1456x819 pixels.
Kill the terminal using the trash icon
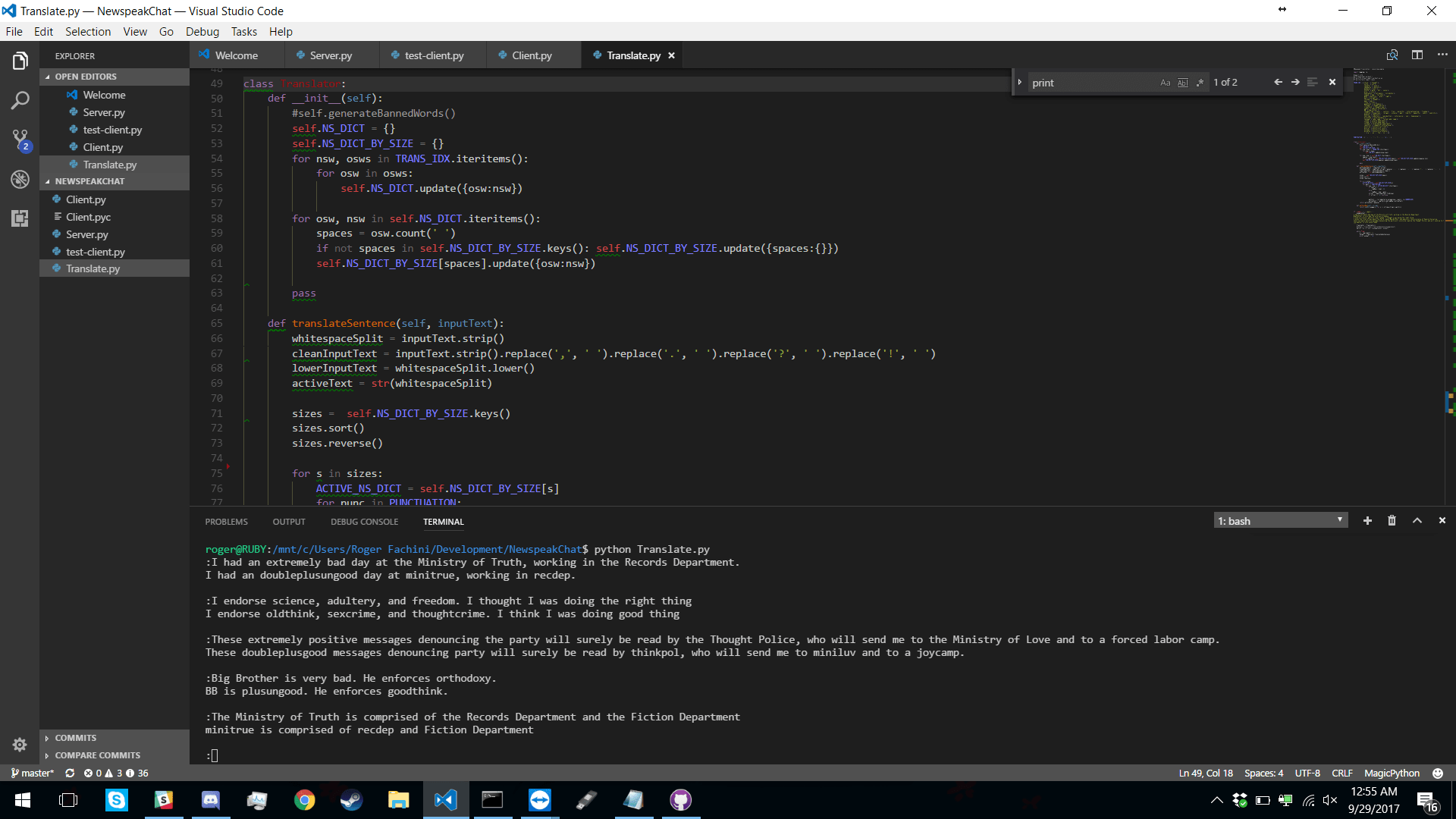click(1392, 520)
